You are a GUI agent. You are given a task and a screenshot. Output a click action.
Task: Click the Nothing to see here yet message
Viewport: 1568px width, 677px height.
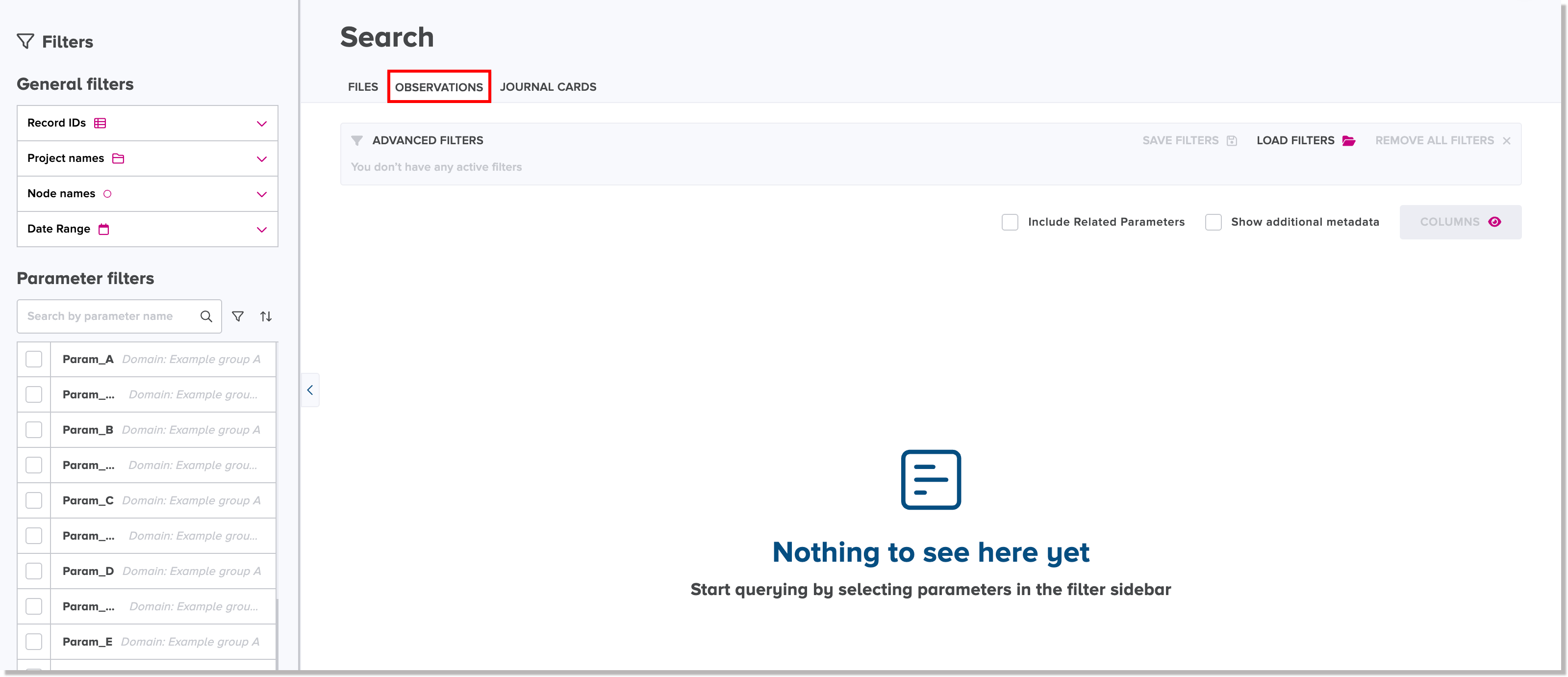point(931,552)
